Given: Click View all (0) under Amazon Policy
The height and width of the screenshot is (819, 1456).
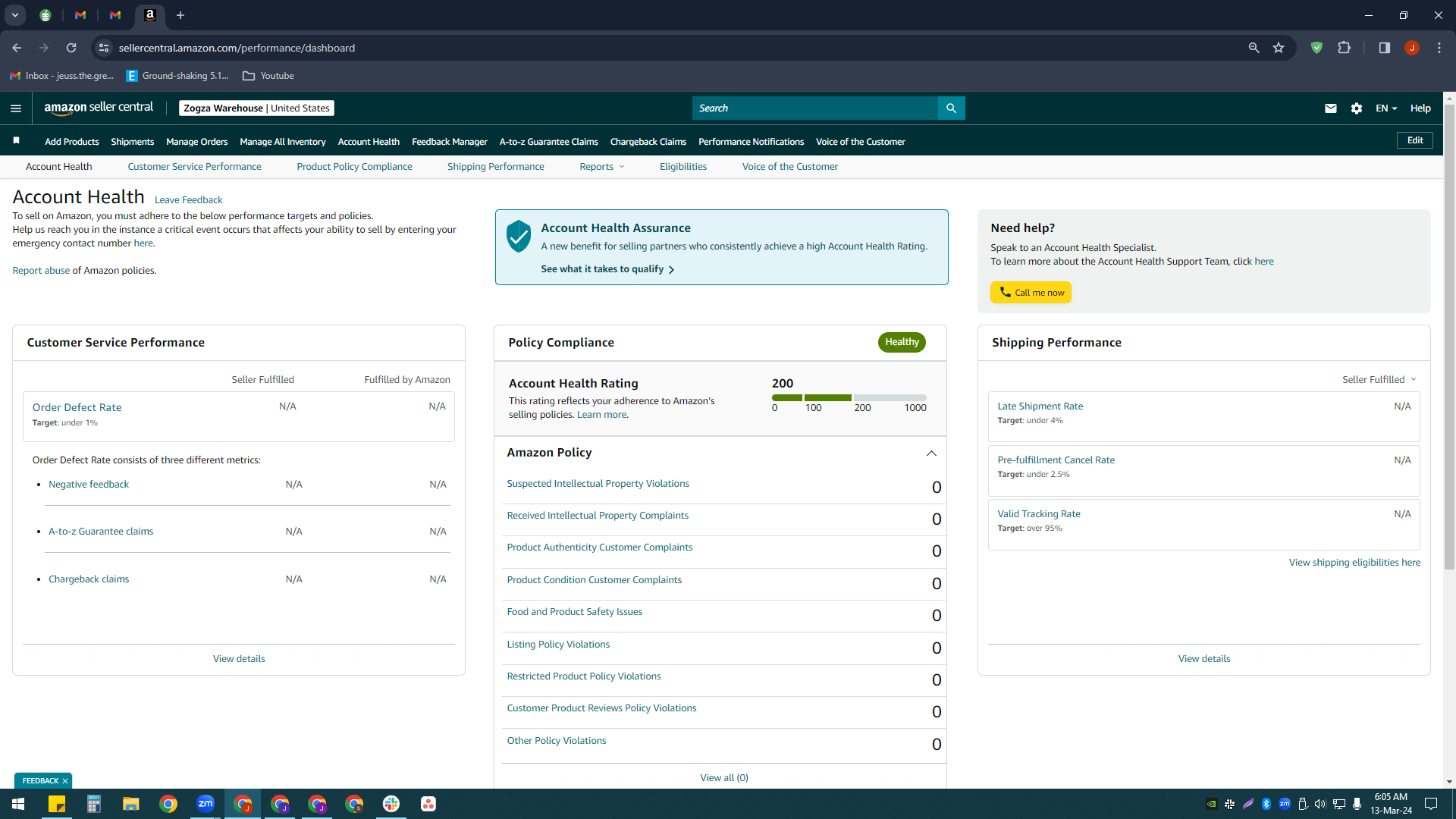Looking at the screenshot, I should (723, 778).
